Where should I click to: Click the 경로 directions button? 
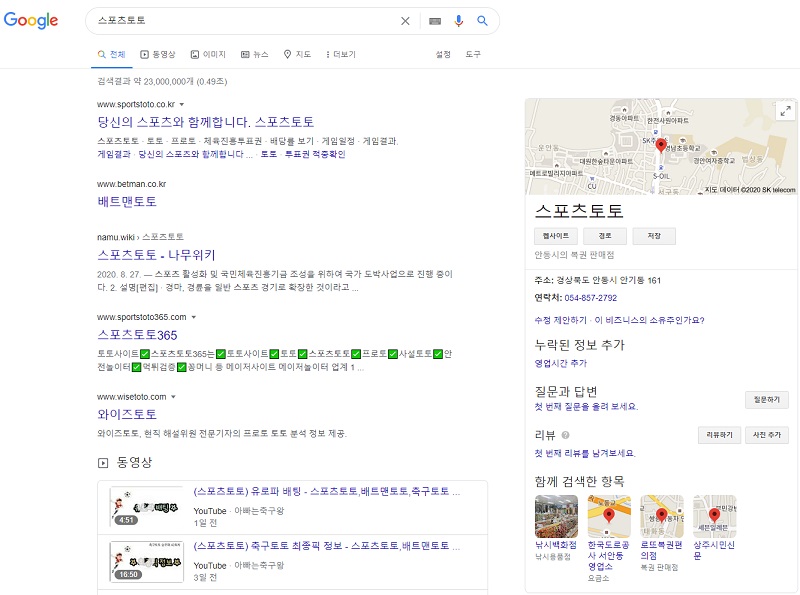click(605, 236)
